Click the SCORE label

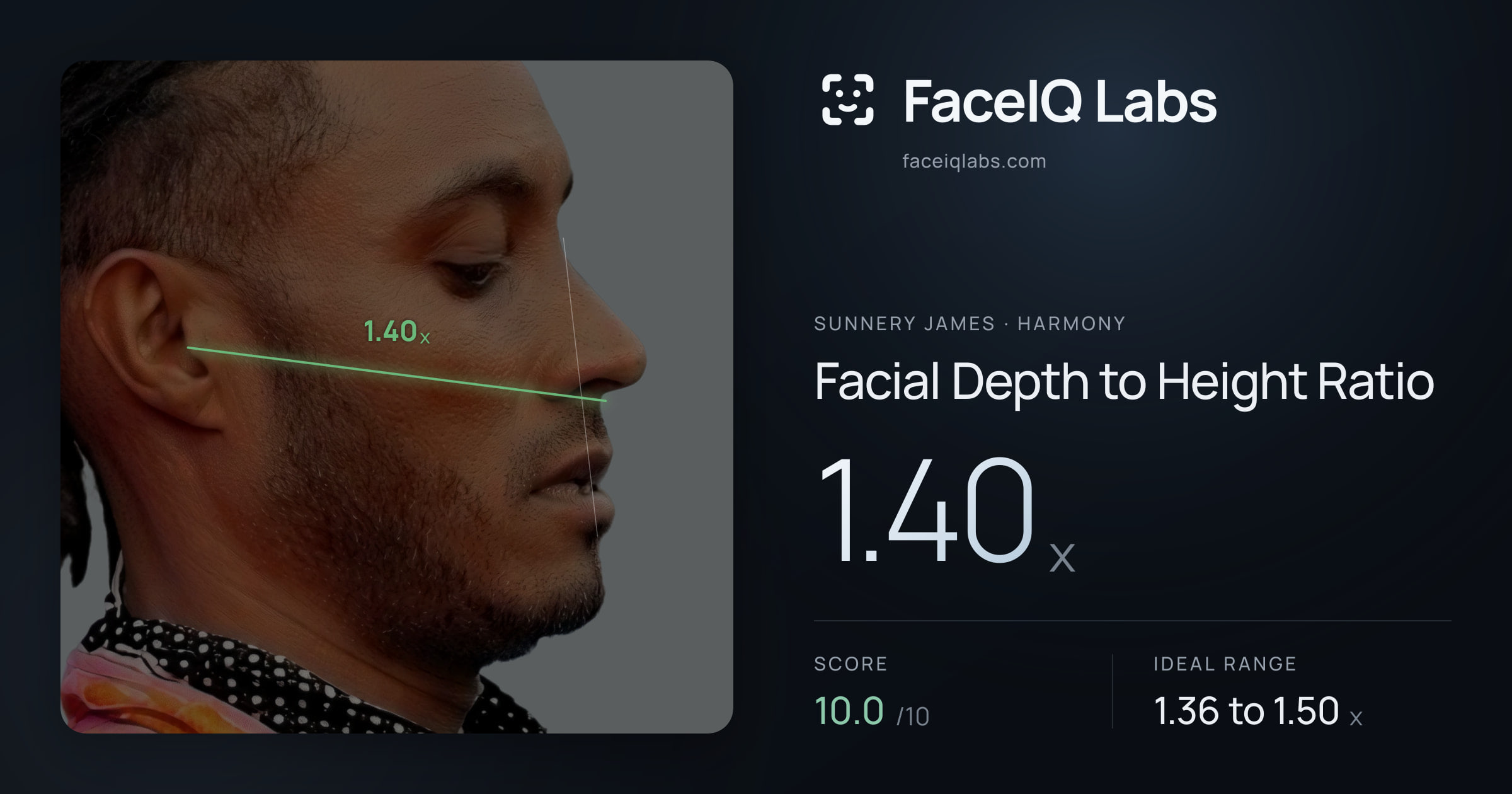pyautogui.click(x=850, y=664)
